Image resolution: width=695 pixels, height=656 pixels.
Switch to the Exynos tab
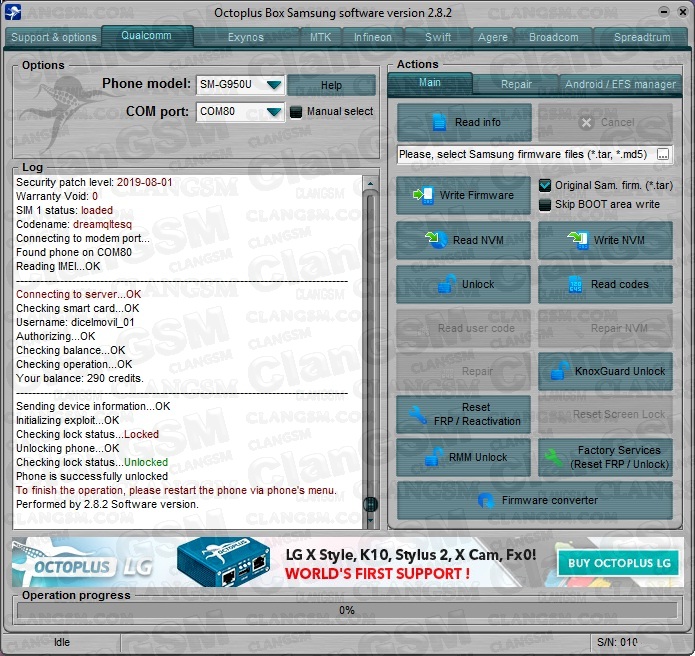point(246,37)
